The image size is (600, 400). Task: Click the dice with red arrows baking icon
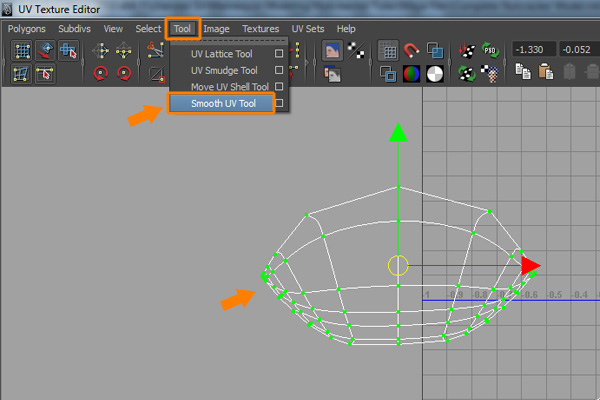(x=467, y=51)
